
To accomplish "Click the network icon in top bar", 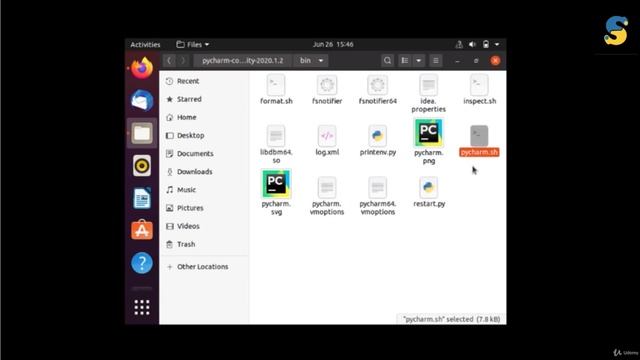I will pos(459,44).
